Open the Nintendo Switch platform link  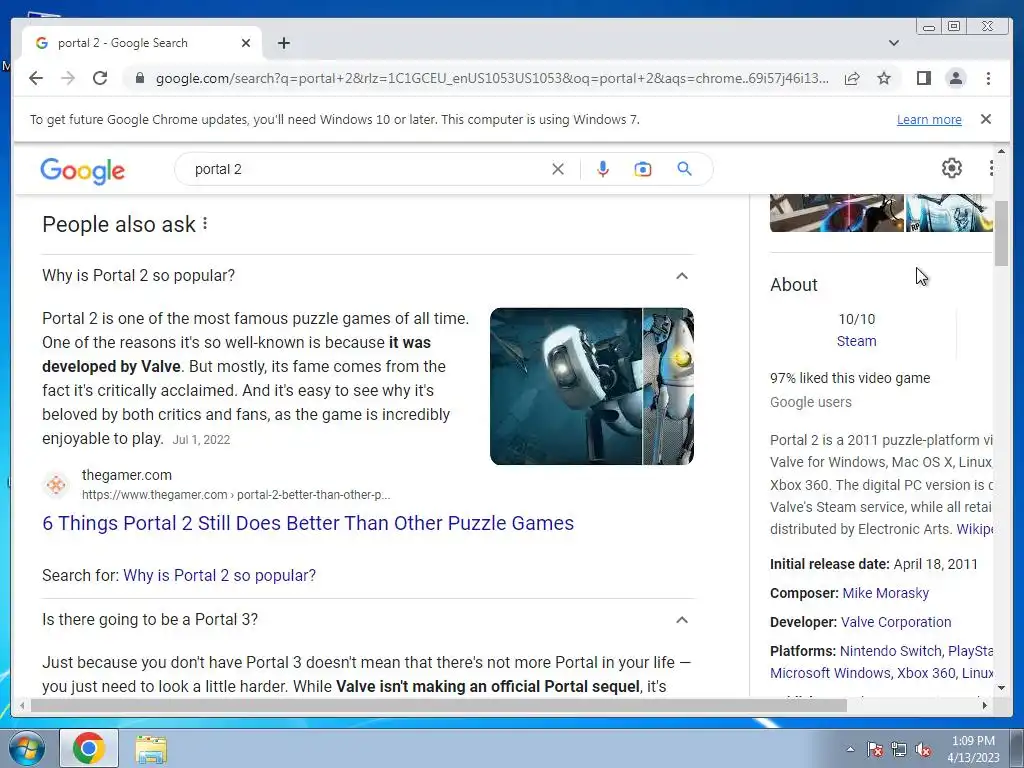(891, 651)
